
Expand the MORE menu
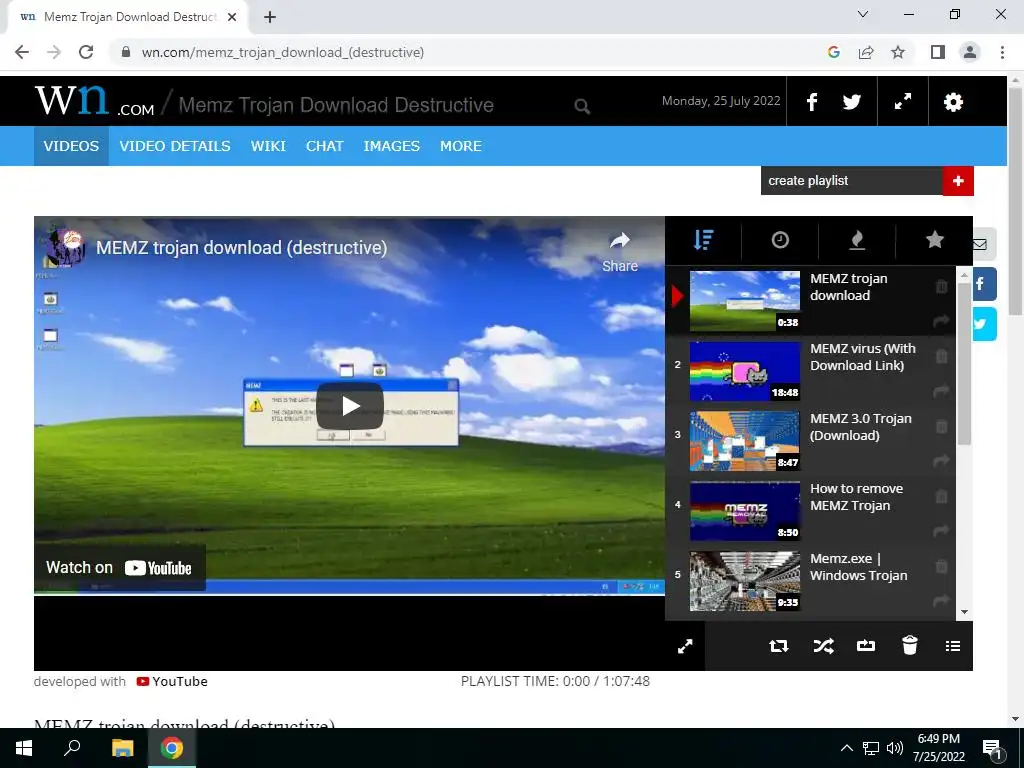click(461, 146)
